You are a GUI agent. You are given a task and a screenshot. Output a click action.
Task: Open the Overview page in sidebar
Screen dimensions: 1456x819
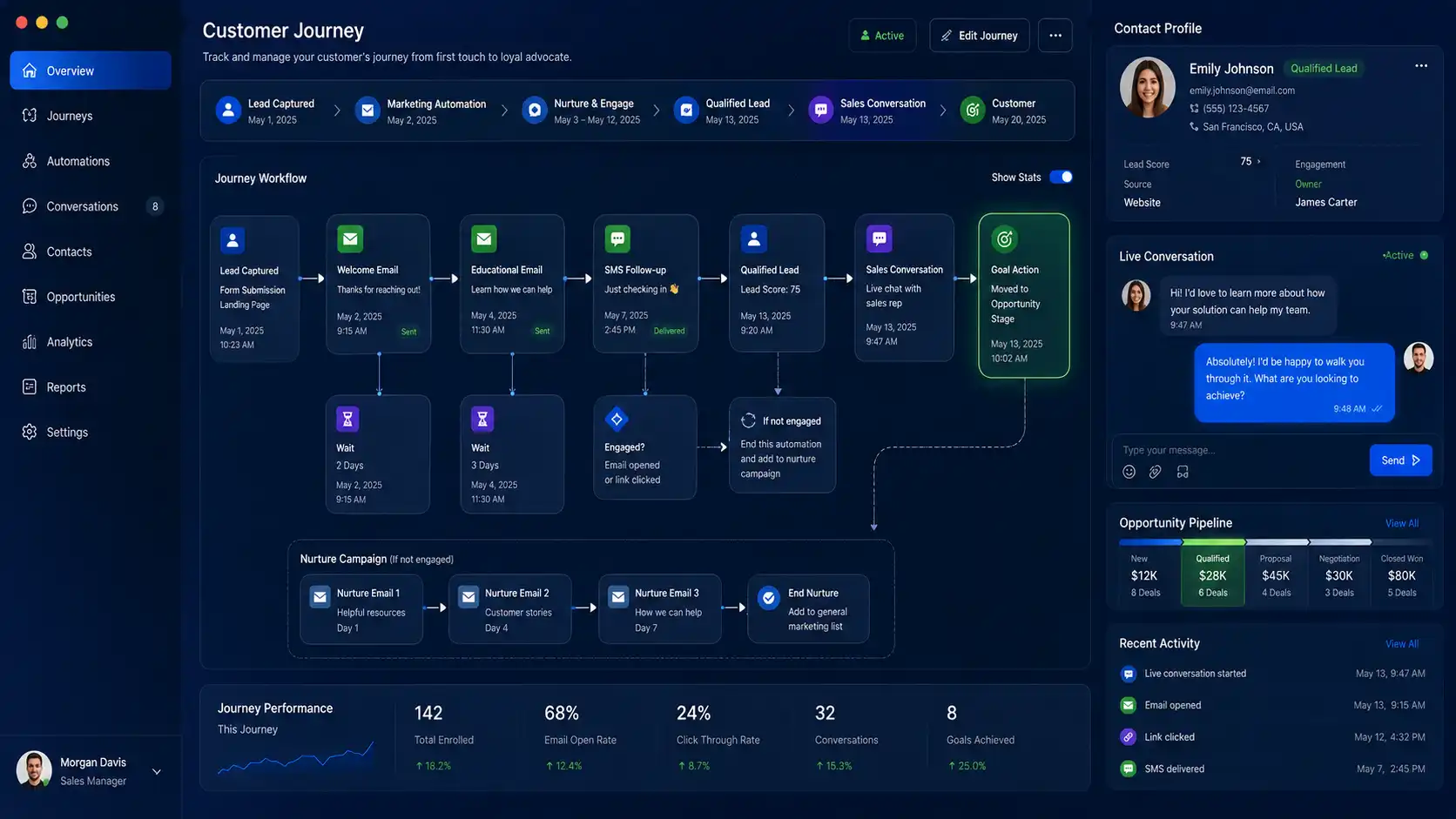91,70
